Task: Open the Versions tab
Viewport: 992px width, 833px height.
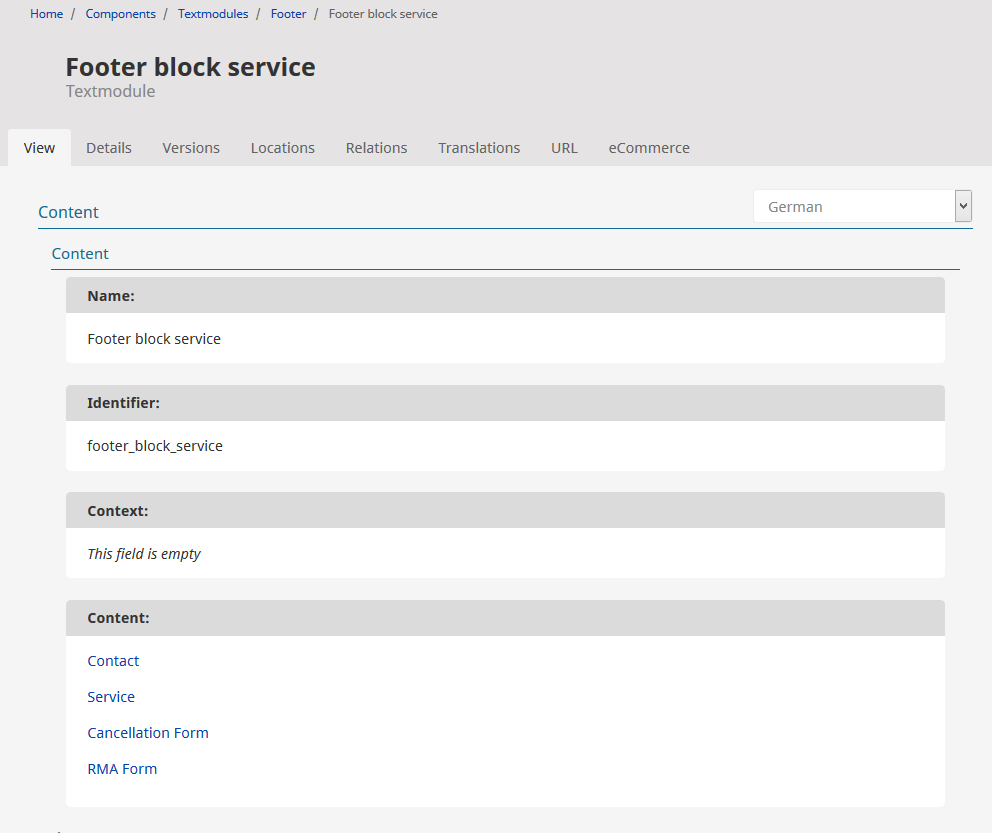Action: pyautogui.click(x=191, y=148)
